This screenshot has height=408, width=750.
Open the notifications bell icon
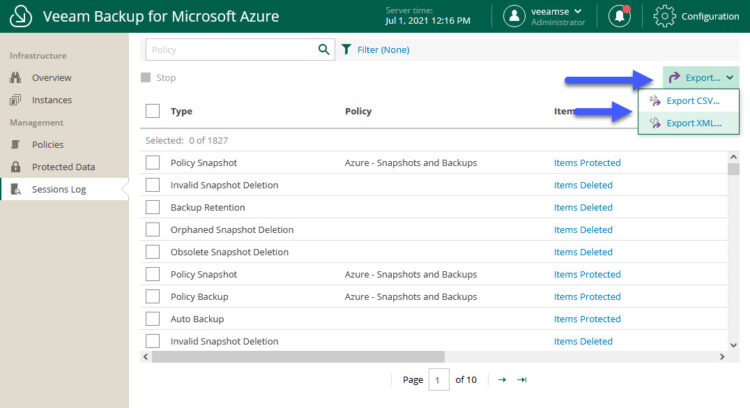tap(619, 16)
